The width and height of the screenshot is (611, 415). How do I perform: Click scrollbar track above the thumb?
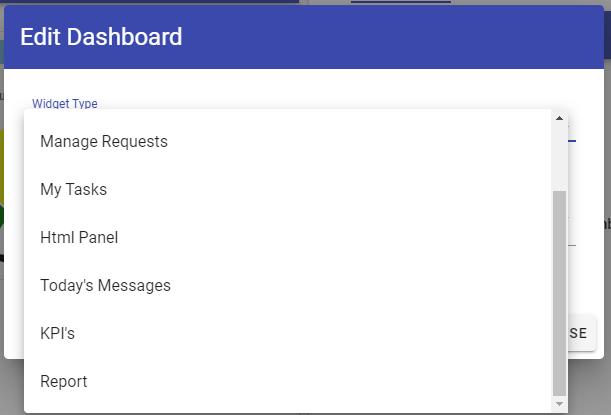[560, 155]
